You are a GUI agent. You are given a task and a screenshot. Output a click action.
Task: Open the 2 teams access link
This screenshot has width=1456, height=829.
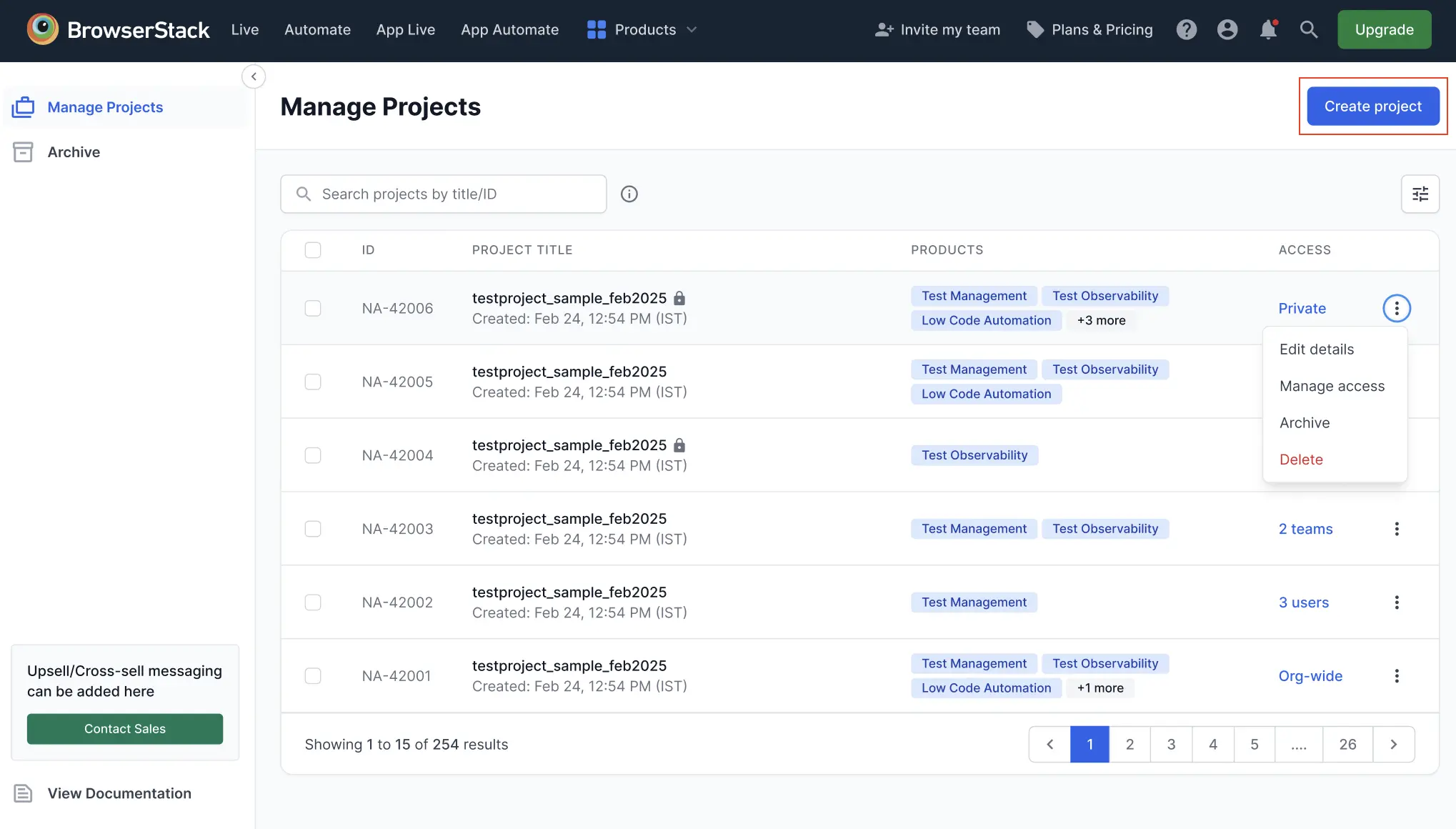click(1305, 529)
